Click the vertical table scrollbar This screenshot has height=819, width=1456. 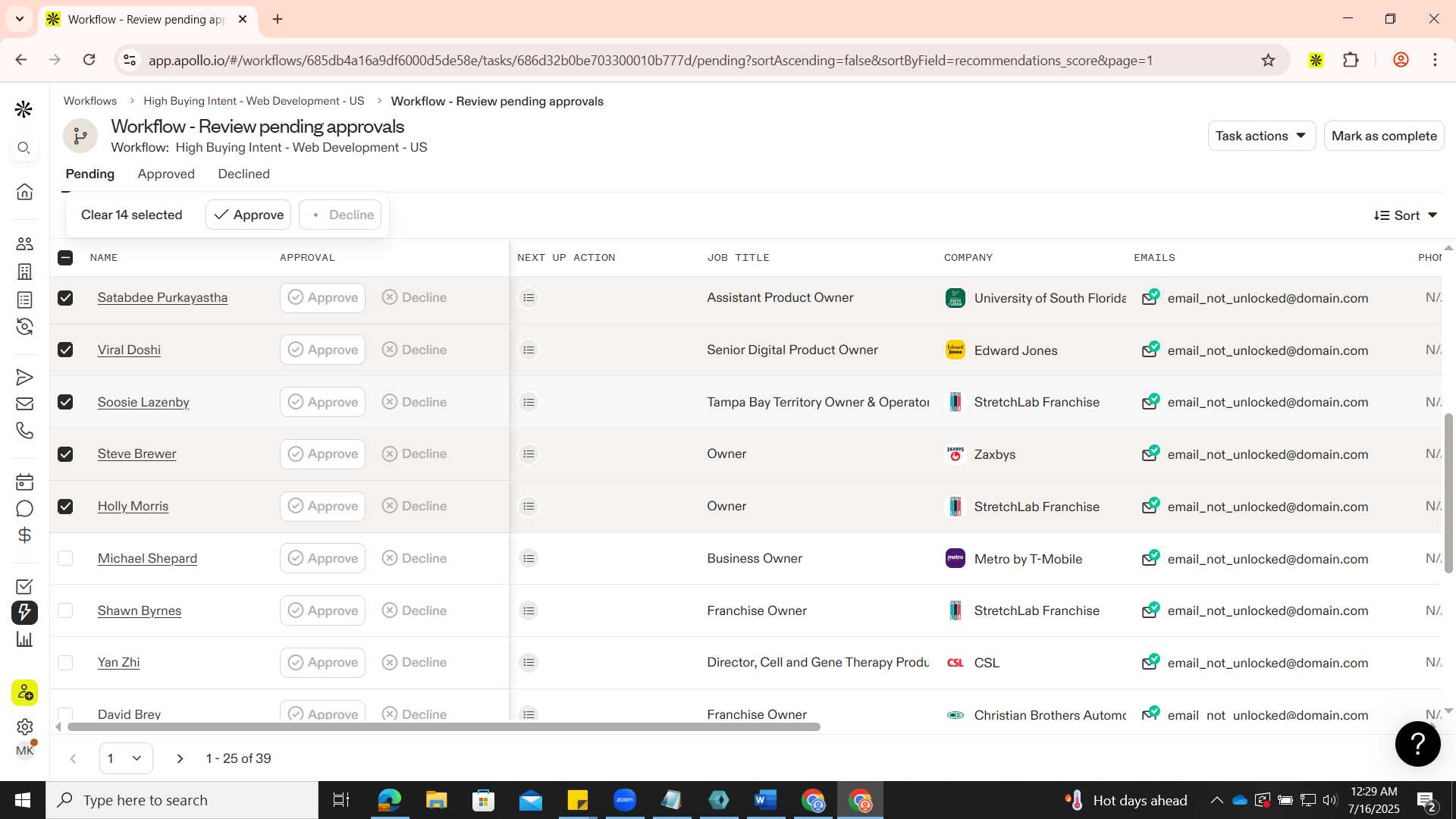[1448, 493]
